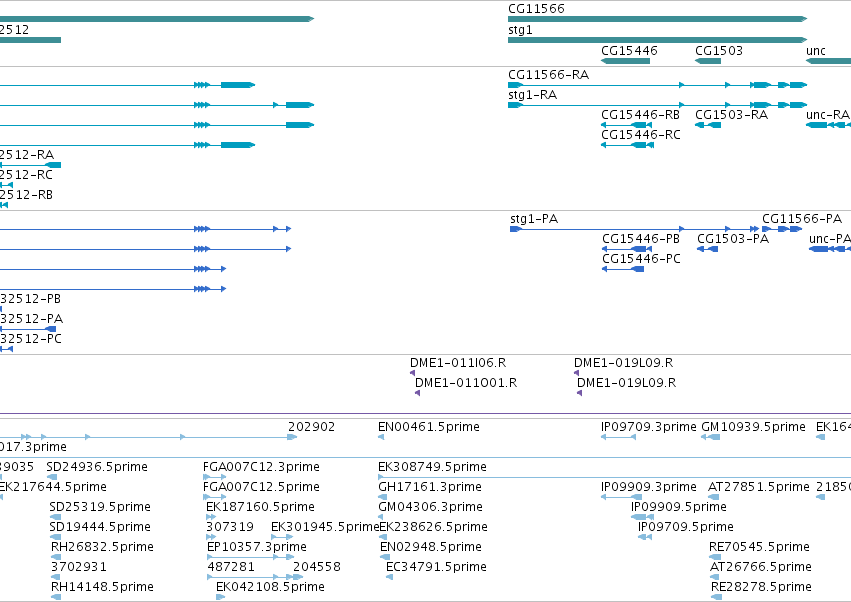
Task: Click 2512-RC transcript label
Action: point(26,175)
